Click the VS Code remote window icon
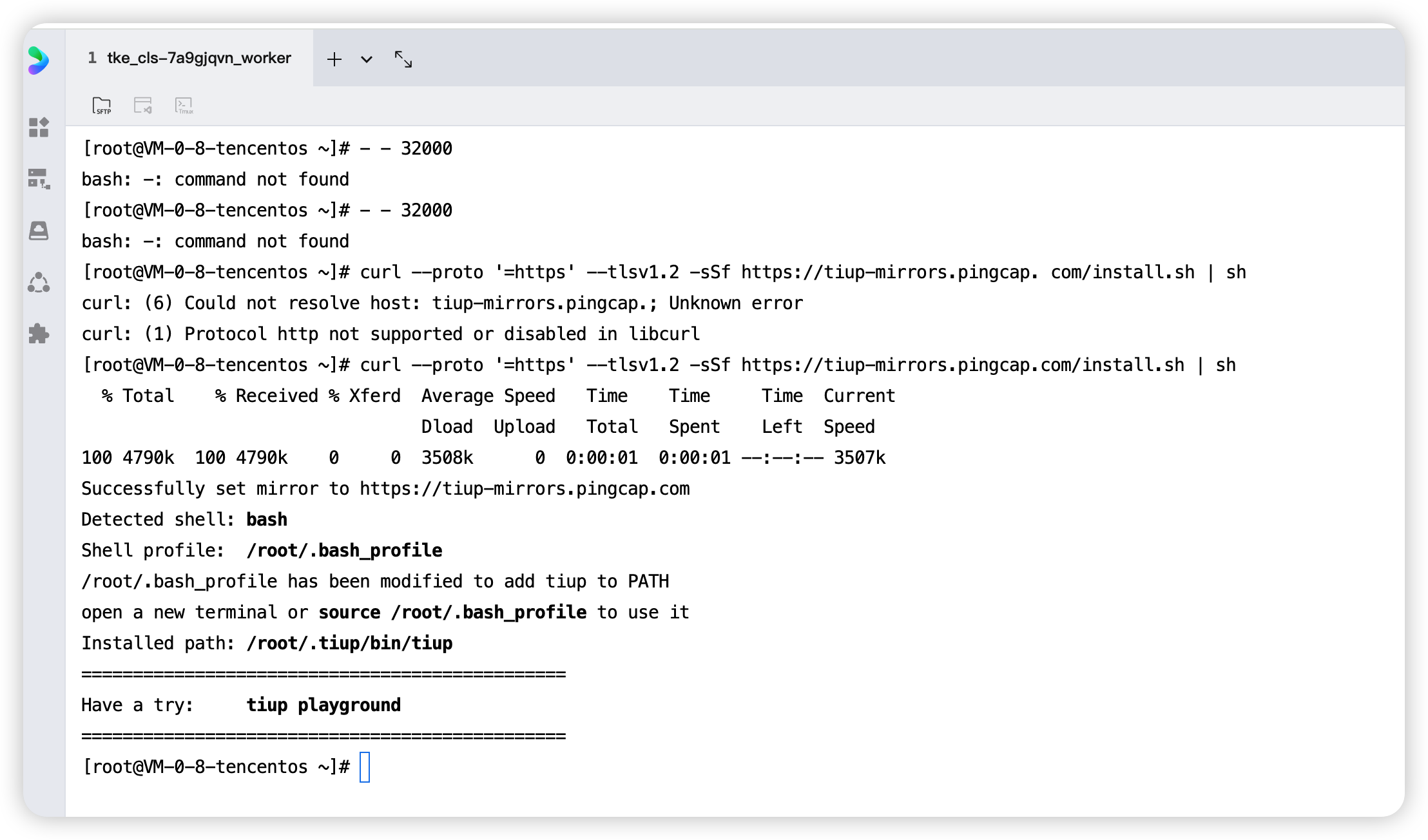The width and height of the screenshot is (1428, 840). [x=142, y=105]
